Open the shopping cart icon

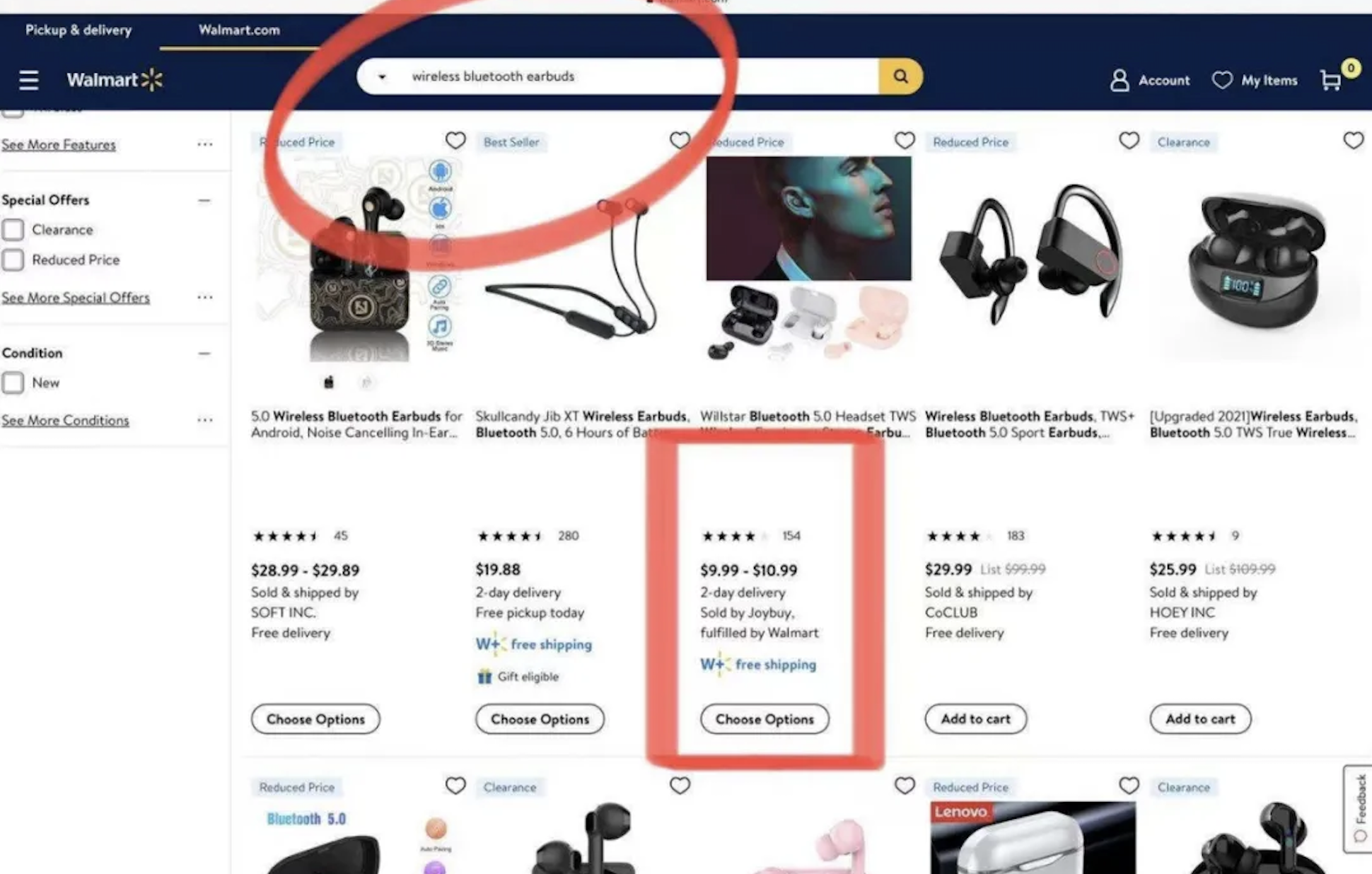(1331, 80)
